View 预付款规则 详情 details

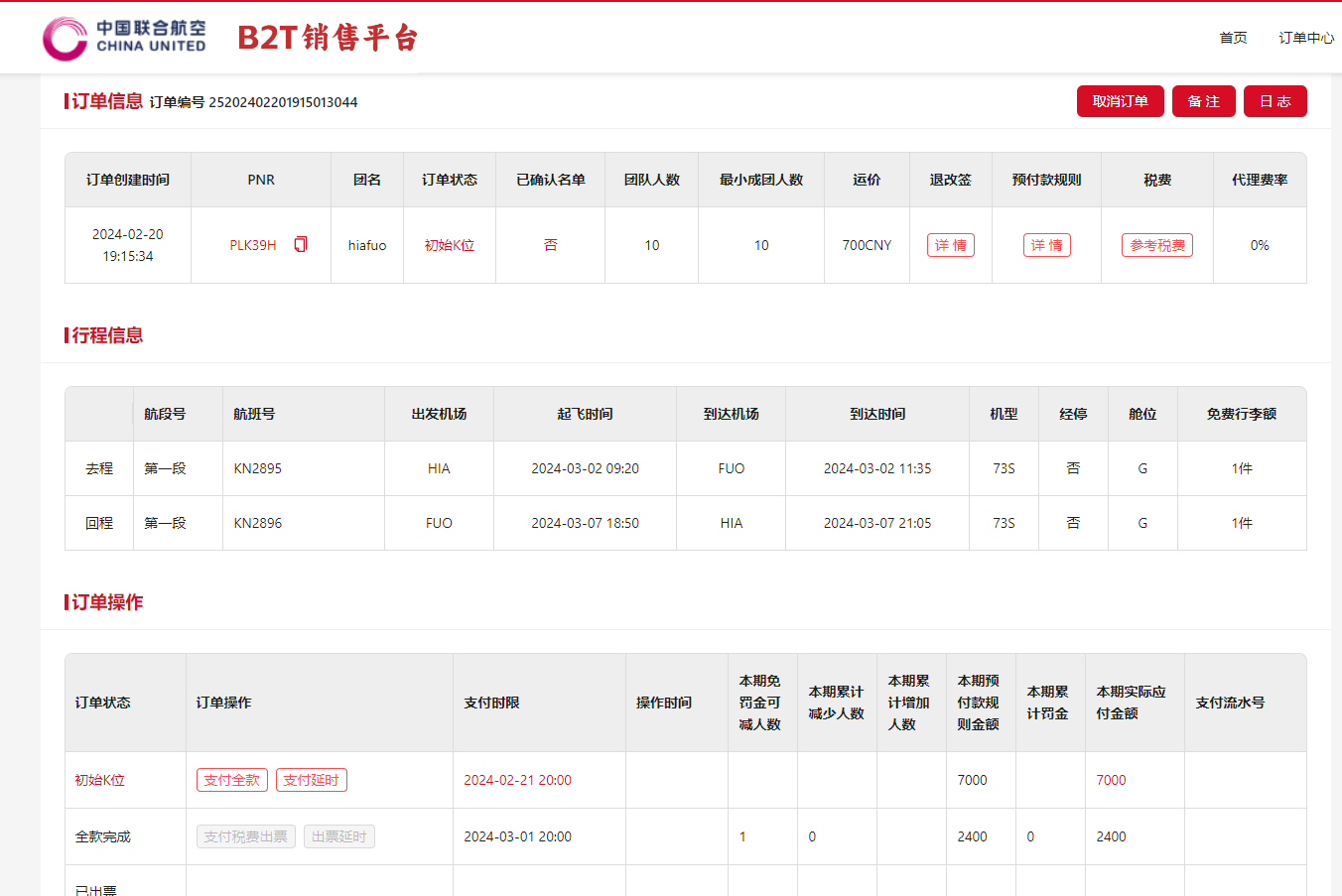pyautogui.click(x=1046, y=245)
